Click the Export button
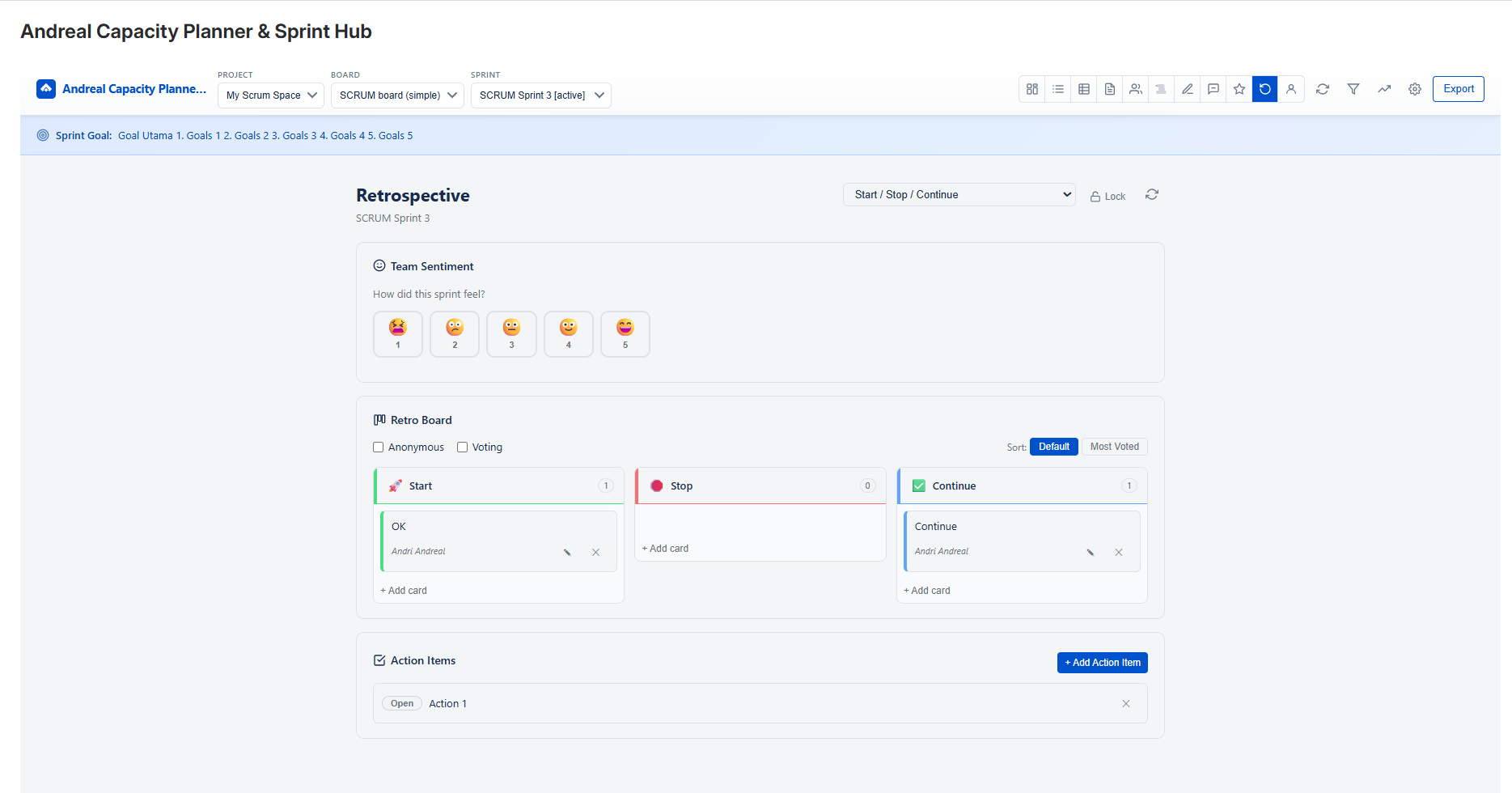 pos(1458,89)
